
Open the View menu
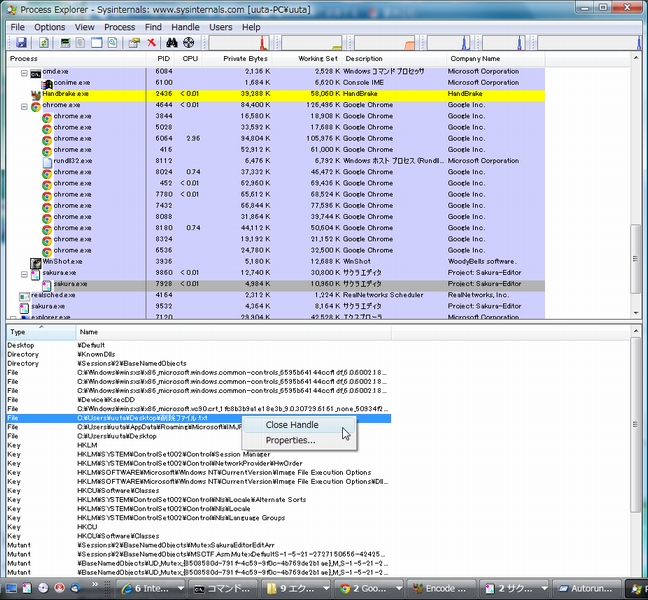tap(84, 27)
